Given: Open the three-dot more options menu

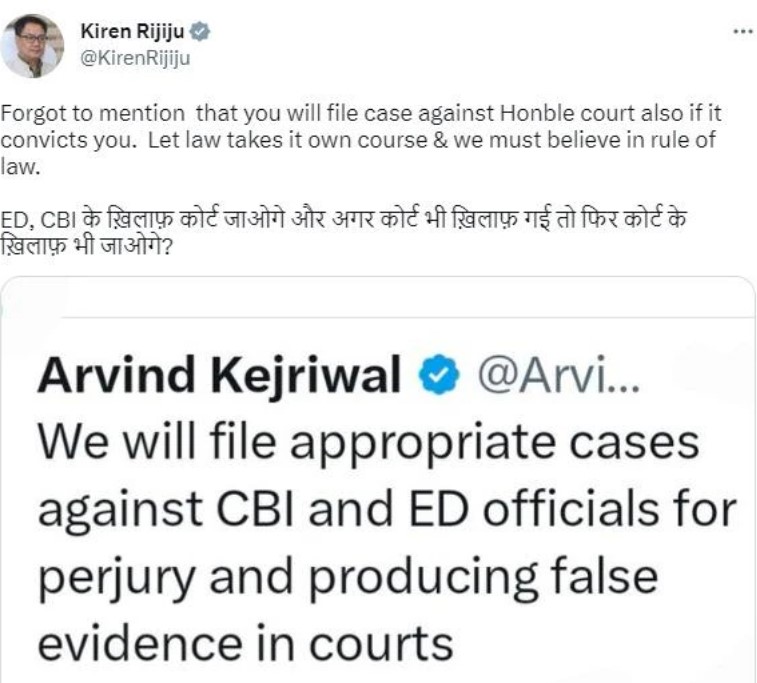Looking at the screenshot, I should 743,32.
